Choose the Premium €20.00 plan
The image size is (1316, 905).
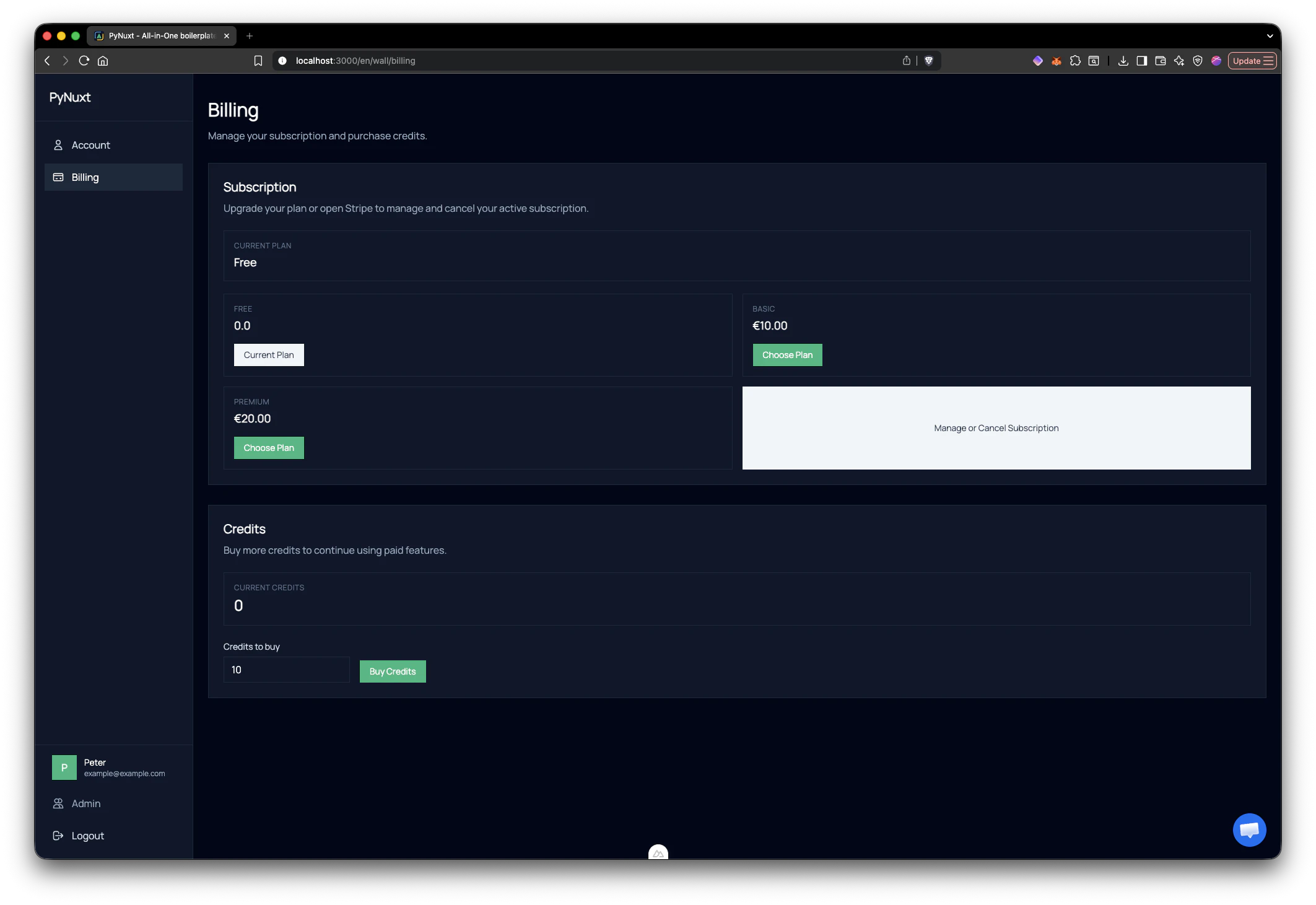point(269,448)
